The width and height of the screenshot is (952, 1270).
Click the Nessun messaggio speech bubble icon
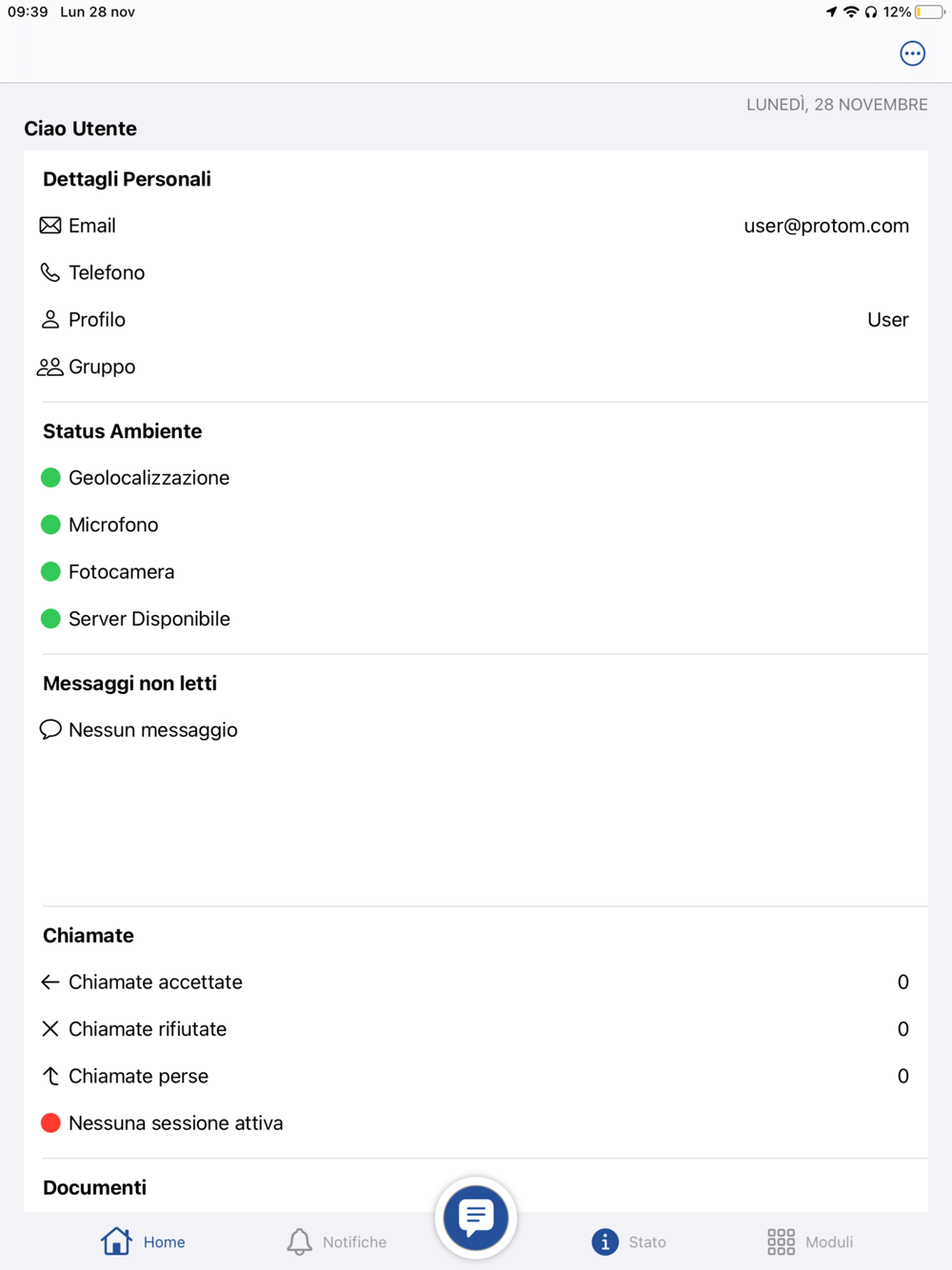click(x=50, y=730)
